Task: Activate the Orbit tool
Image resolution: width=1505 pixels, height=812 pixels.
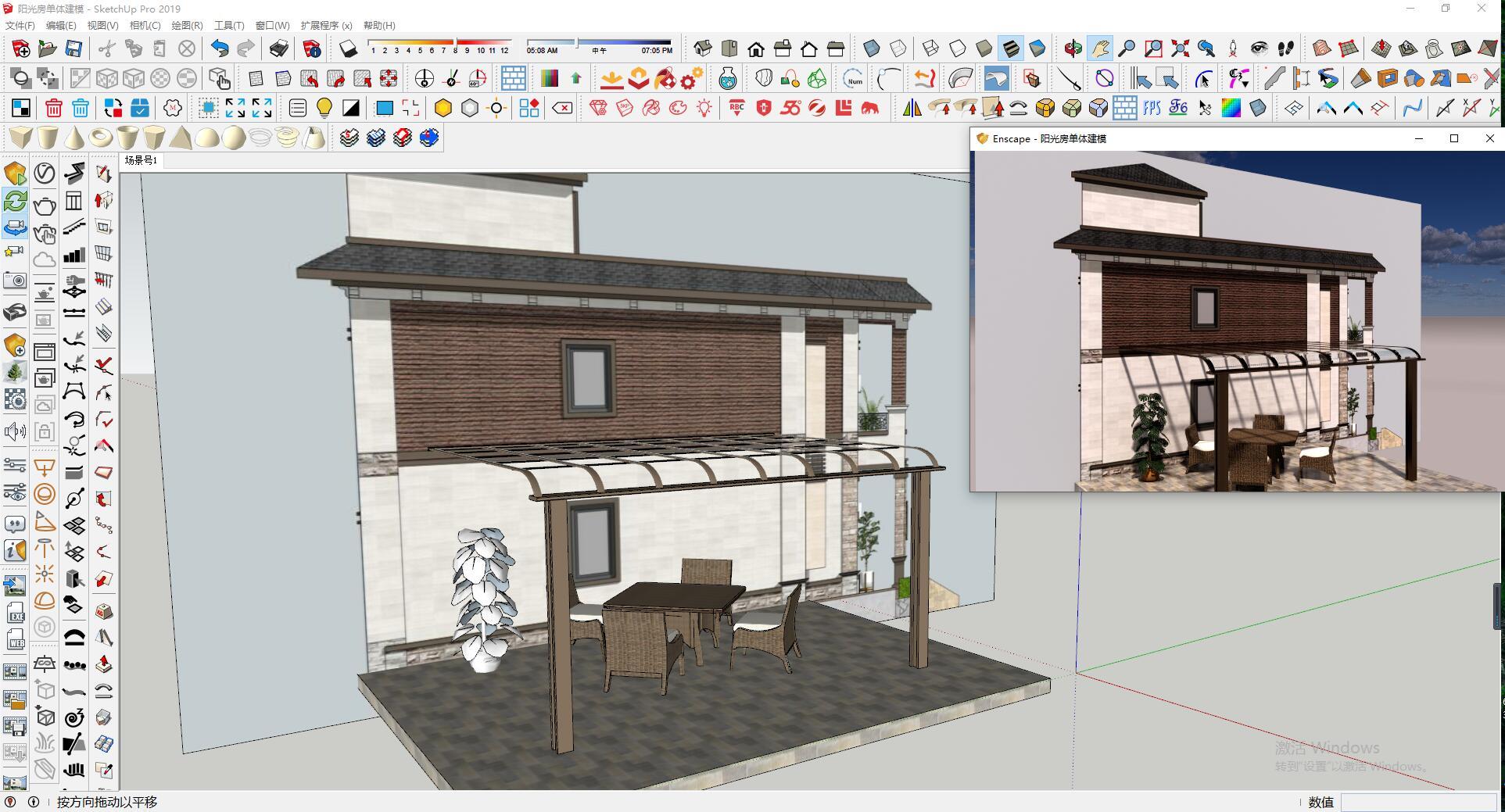Action: coord(1073,48)
